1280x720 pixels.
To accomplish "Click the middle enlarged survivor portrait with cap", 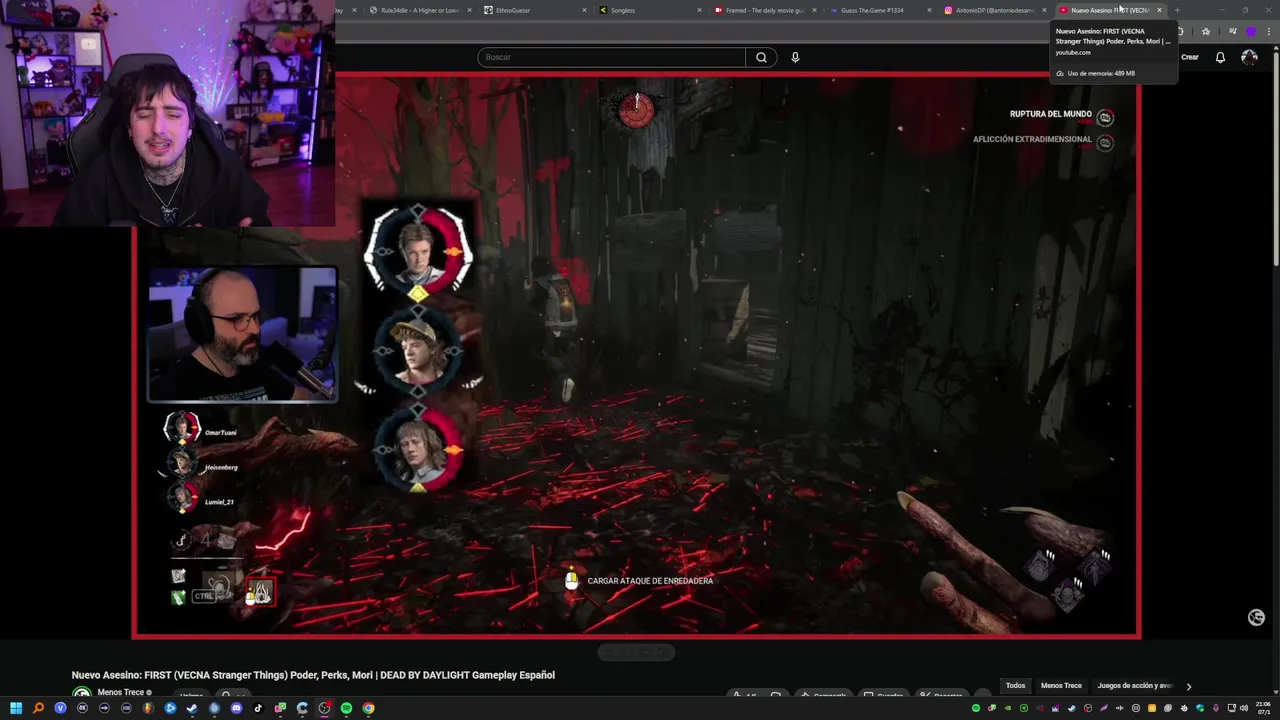I will 418,349.
